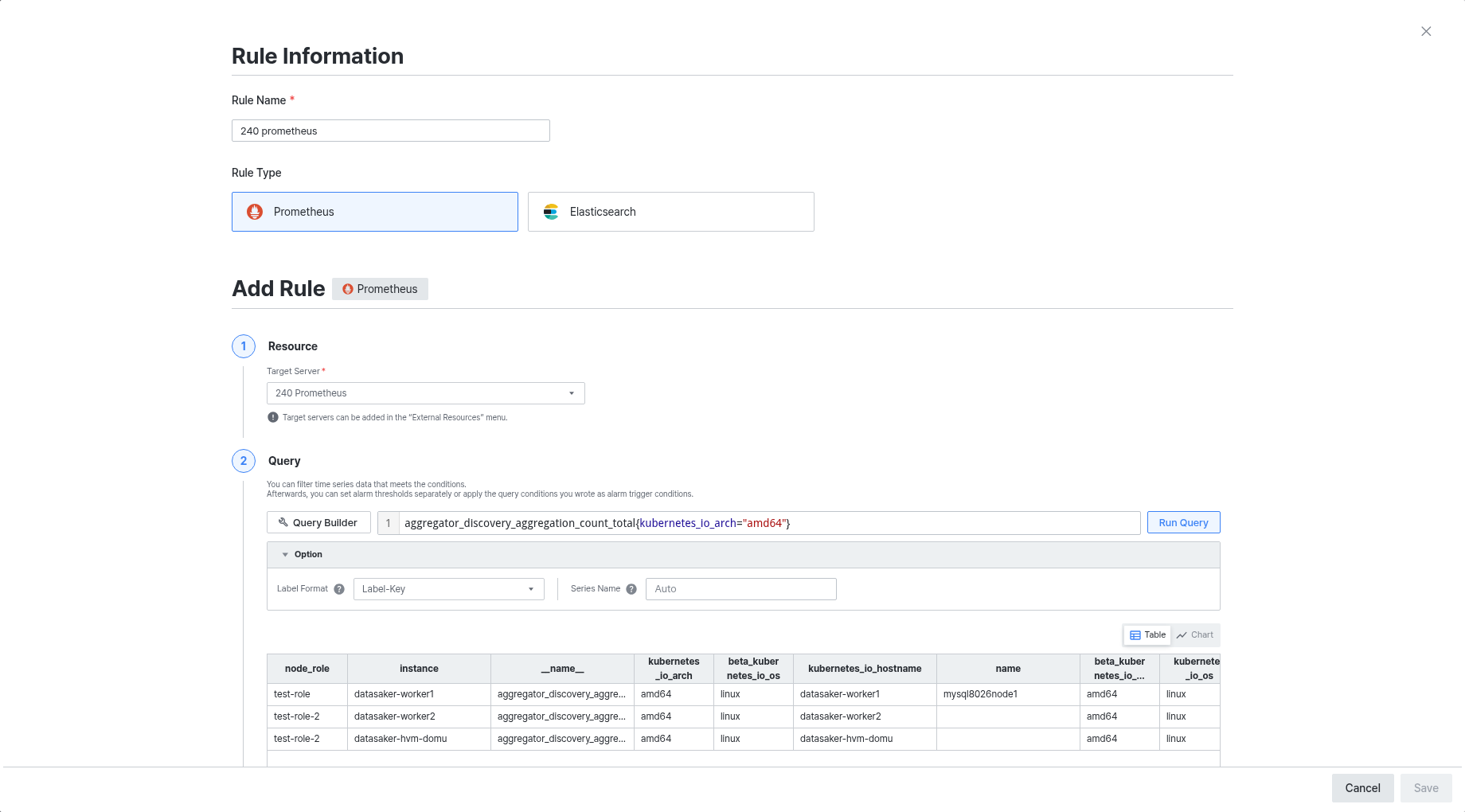Click the Elasticsearch logo icon
Screen dimensions: 1465x812
click(551, 212)
